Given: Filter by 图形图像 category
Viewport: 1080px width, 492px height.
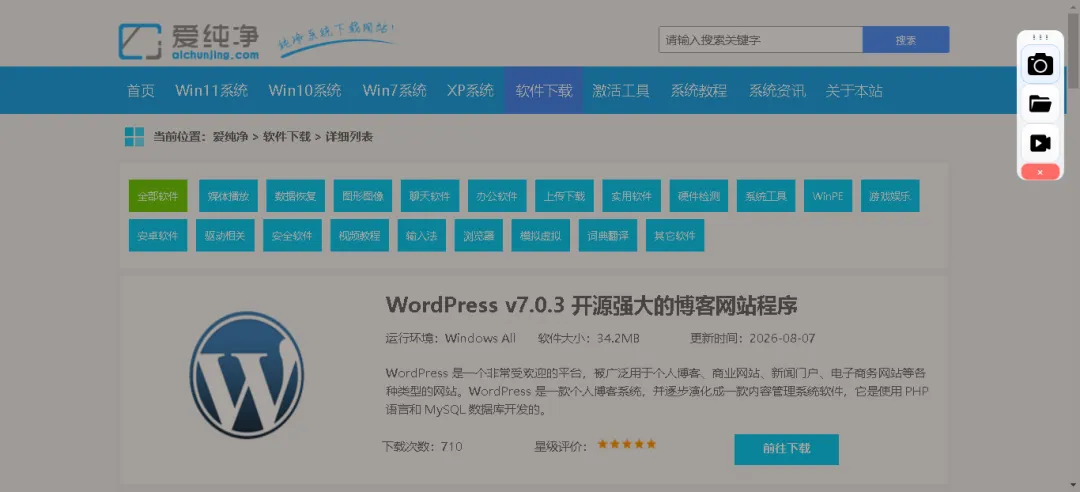Looking at the screenshot, I should click(363, 196).
